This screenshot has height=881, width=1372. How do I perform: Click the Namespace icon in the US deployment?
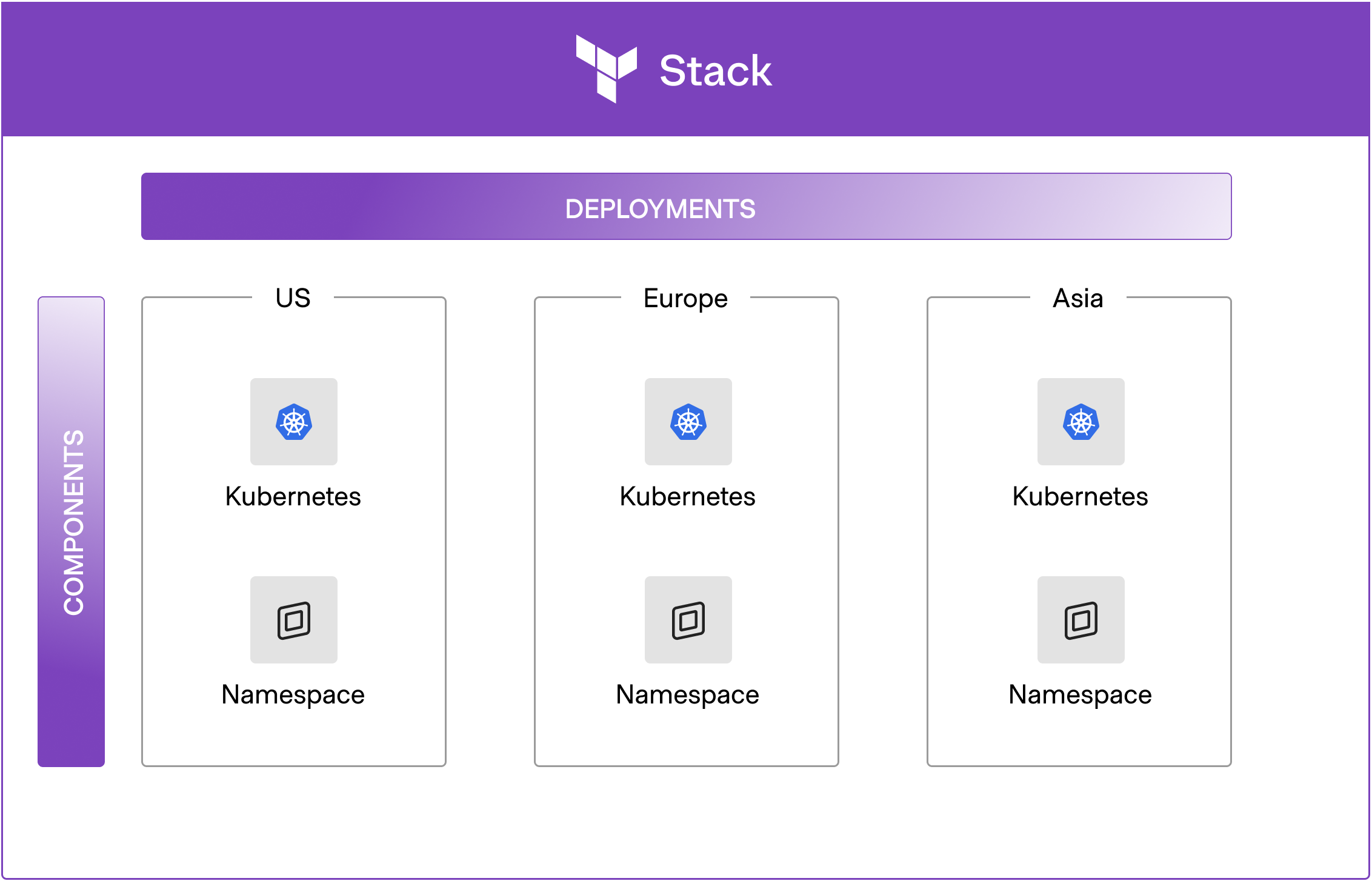[x=293, y=619]
